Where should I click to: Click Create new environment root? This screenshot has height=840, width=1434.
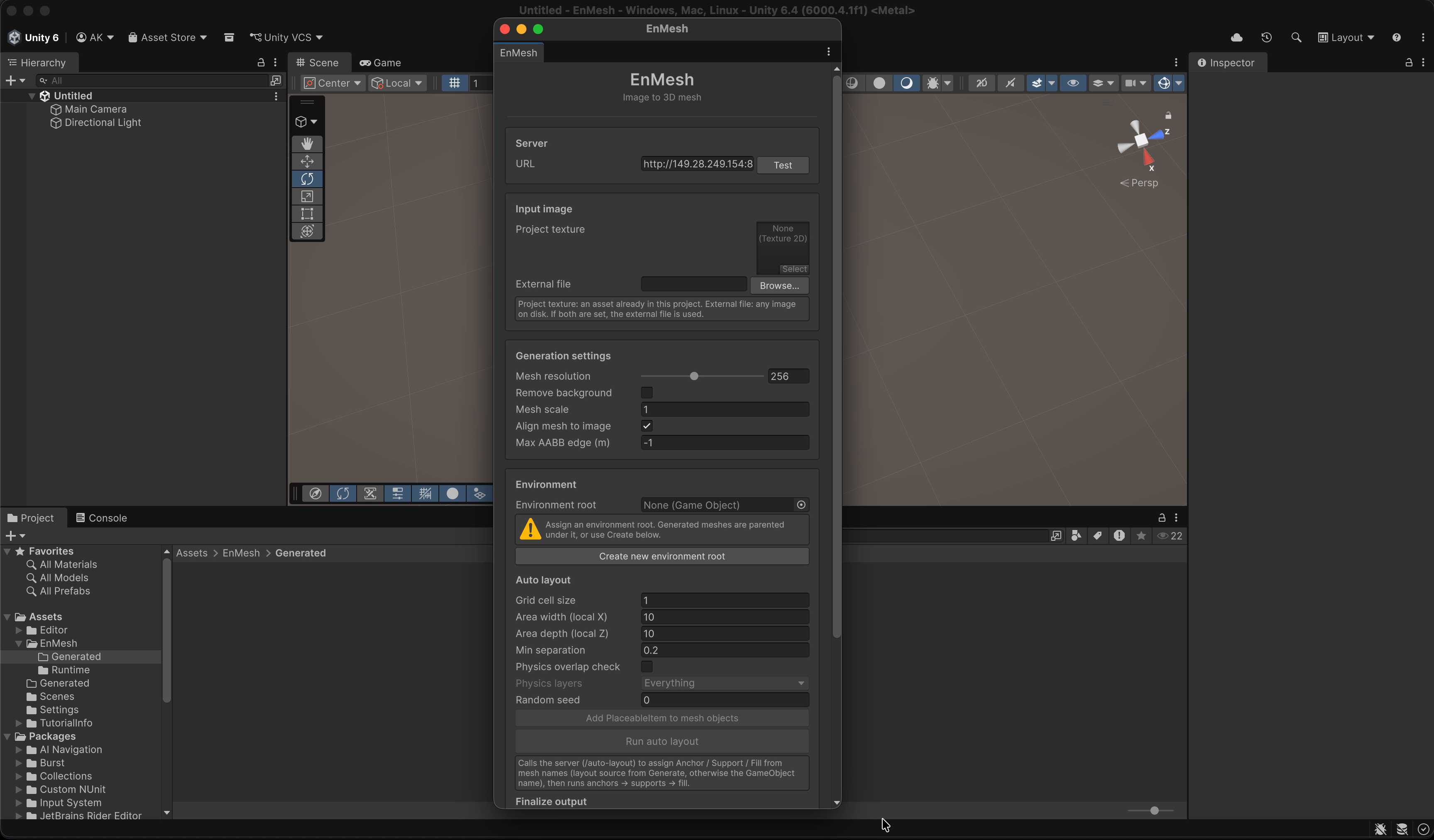pos(661,556)
